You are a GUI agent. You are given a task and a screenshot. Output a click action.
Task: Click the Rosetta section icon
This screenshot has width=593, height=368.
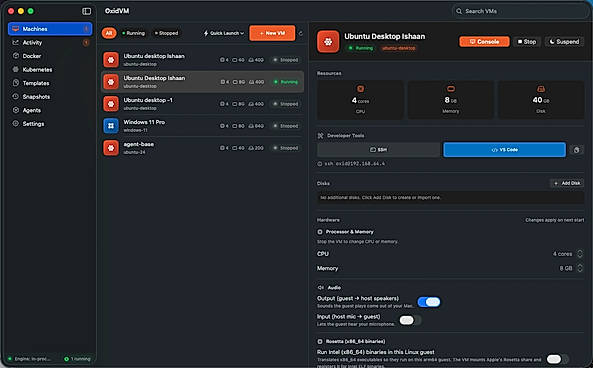click(x=320, y=341)
